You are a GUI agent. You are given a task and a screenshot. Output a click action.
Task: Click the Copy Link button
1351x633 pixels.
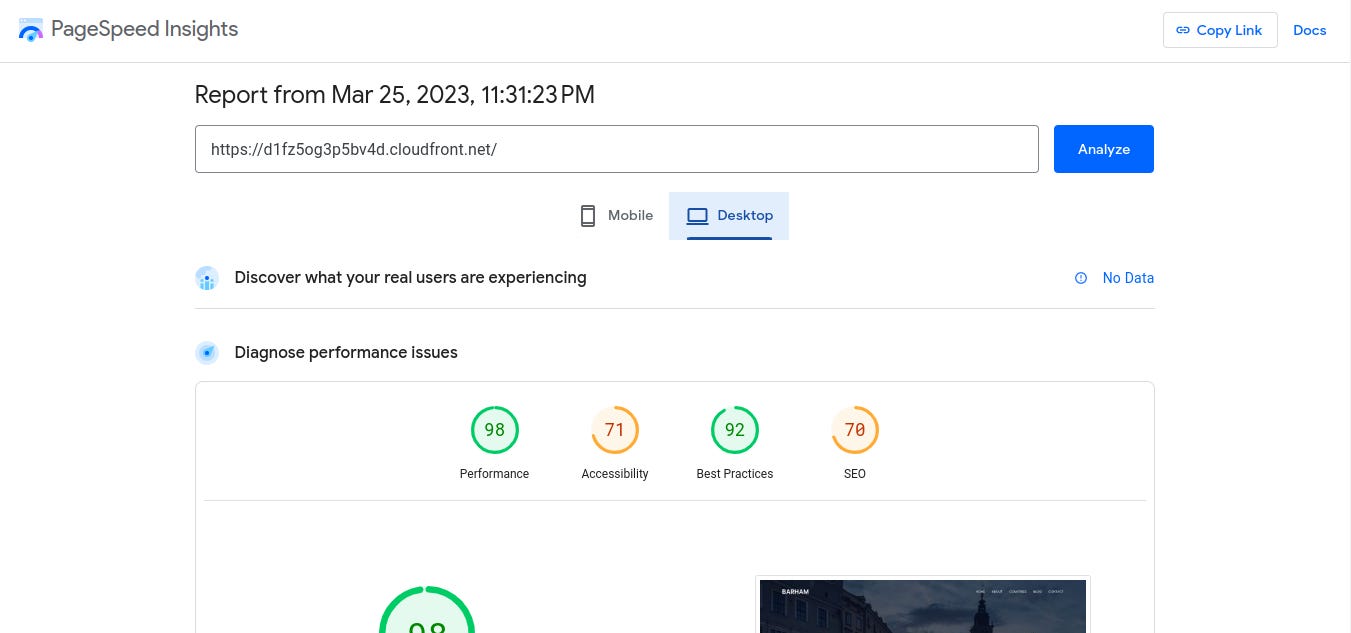1220,30
